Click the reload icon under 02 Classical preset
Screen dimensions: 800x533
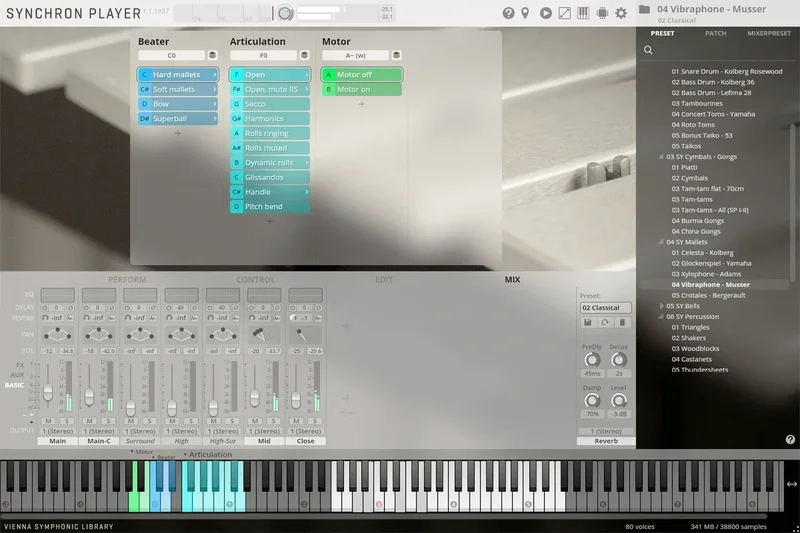[x=605, y=322]
